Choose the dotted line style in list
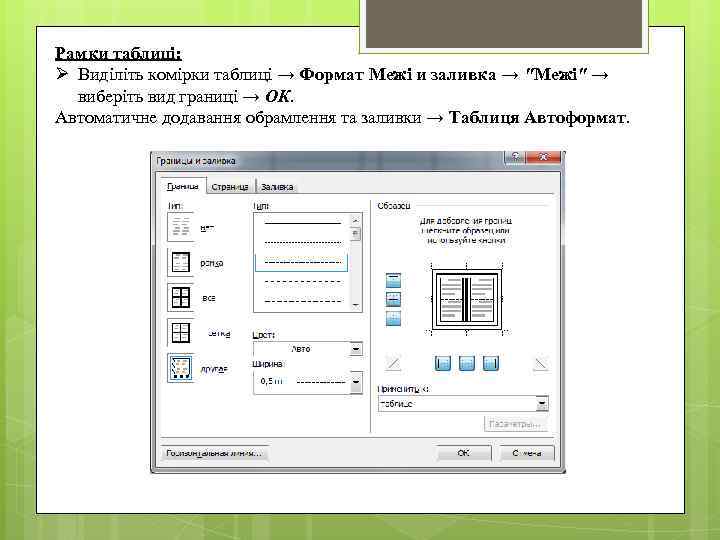The image size is (720, 540). coord(303,242)
